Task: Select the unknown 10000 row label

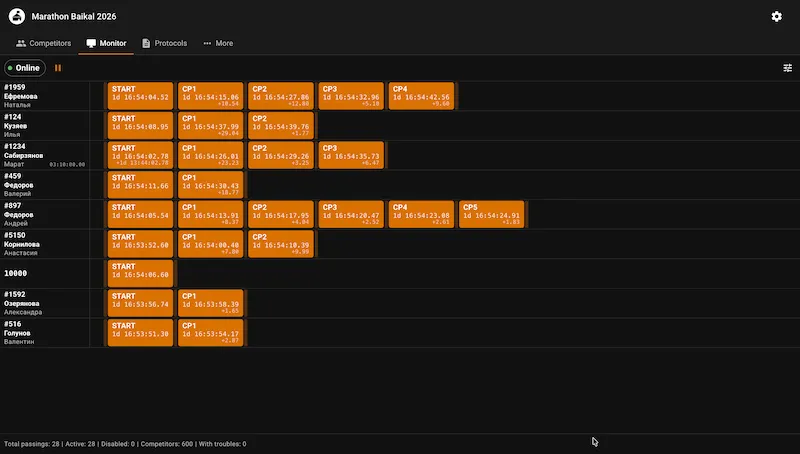Action: 45,273
